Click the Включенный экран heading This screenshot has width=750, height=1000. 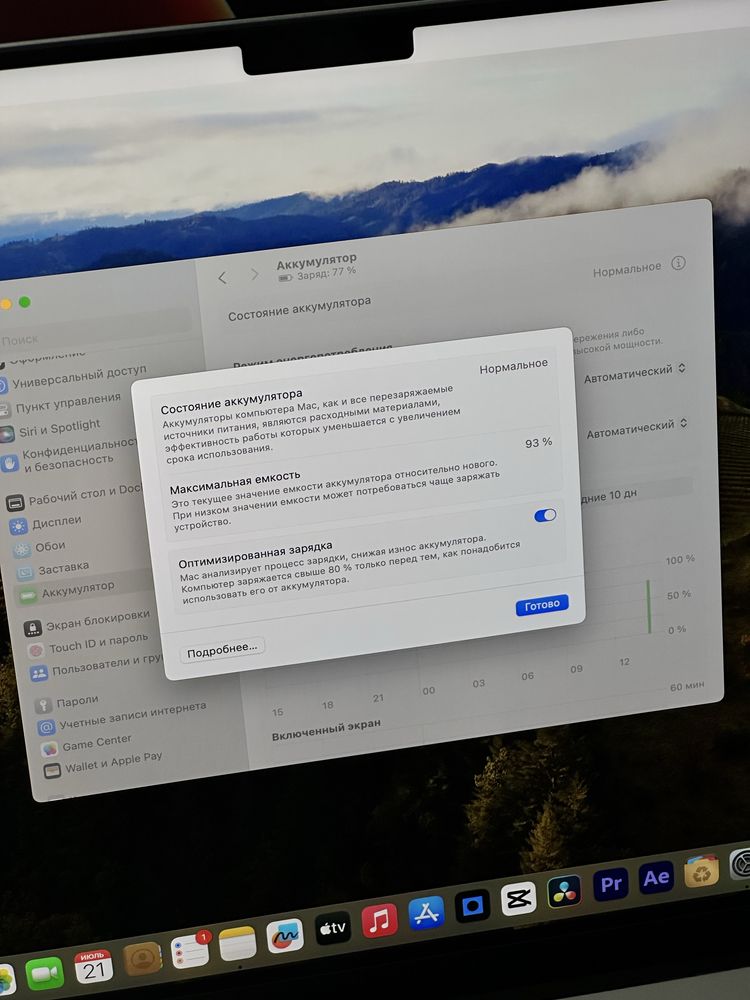click(326, 729)
